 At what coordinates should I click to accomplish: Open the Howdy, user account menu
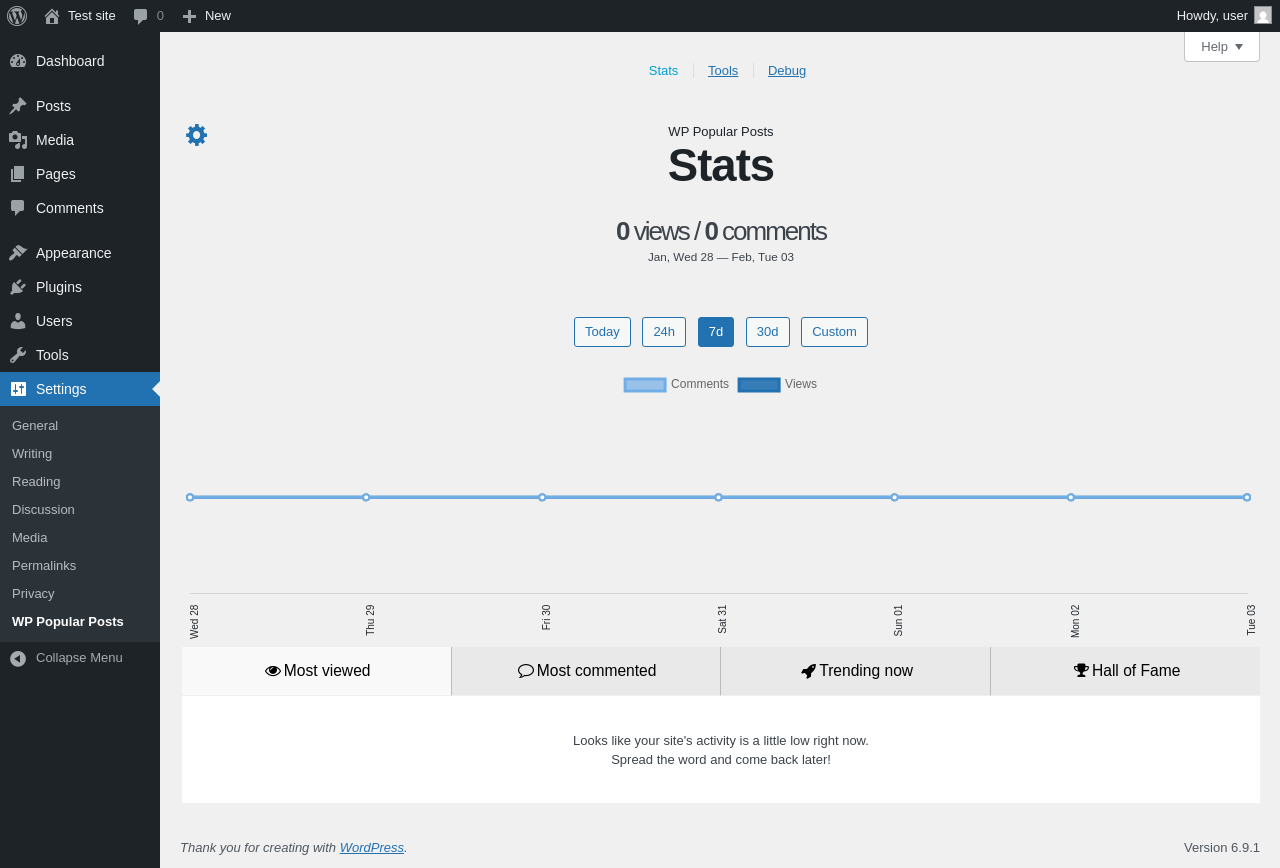pyautogui.click(x=1224, y=16)
